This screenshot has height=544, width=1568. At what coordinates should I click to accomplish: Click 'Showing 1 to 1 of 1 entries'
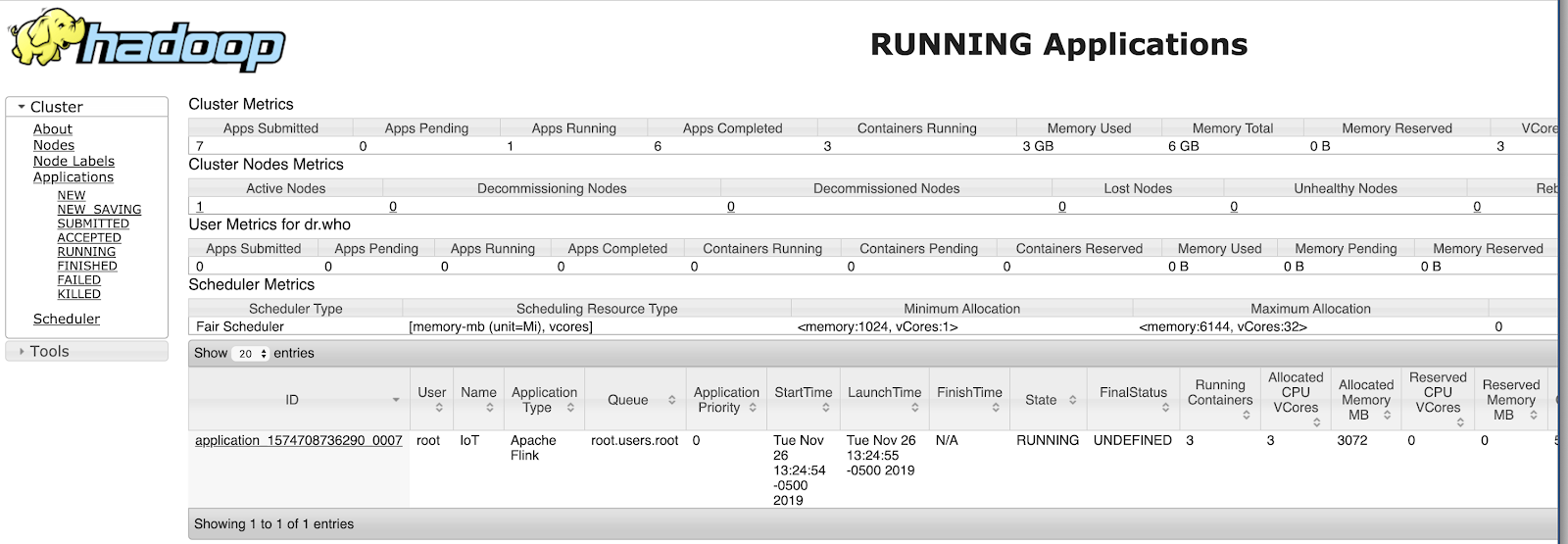274,524
